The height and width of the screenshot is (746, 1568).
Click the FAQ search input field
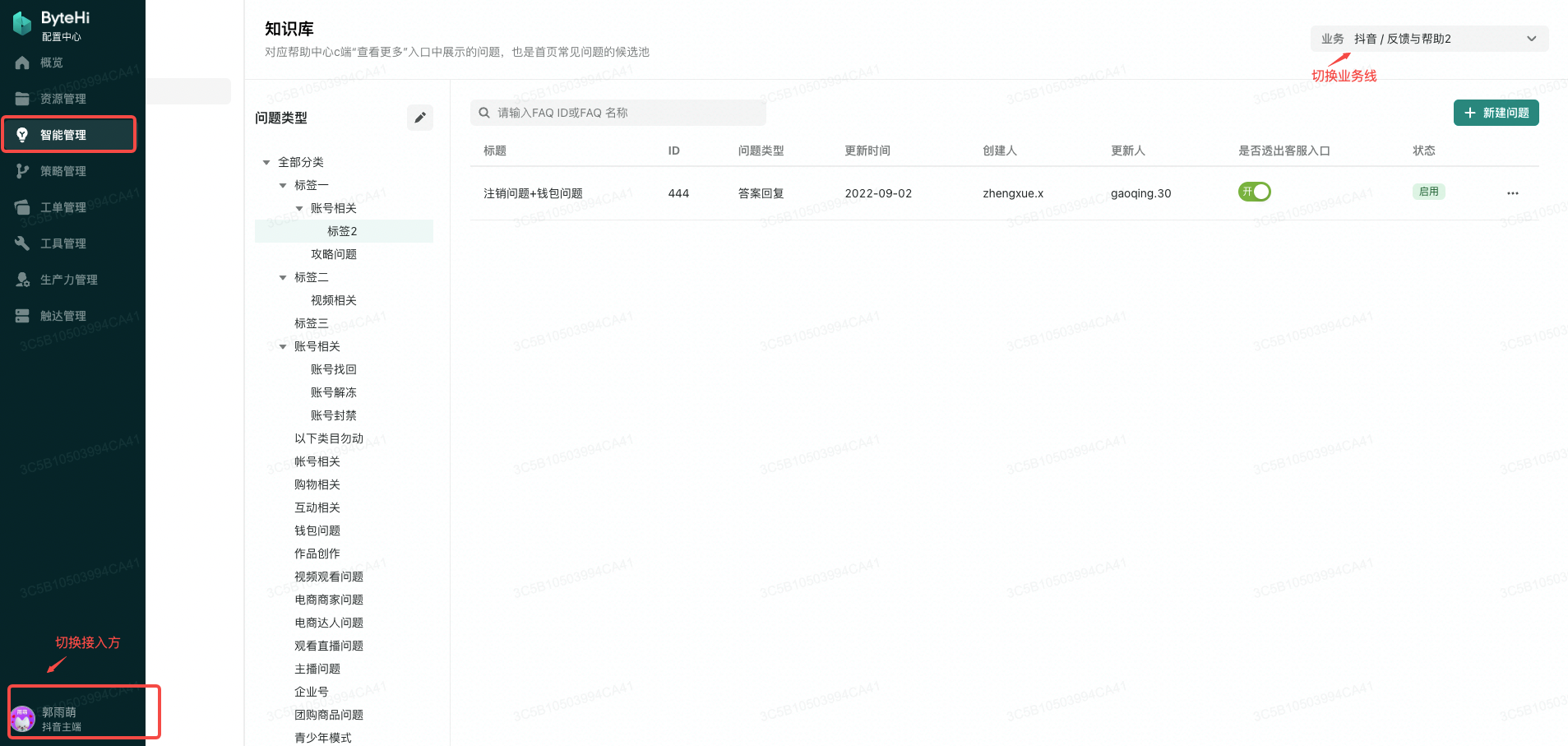pos(617,112)
